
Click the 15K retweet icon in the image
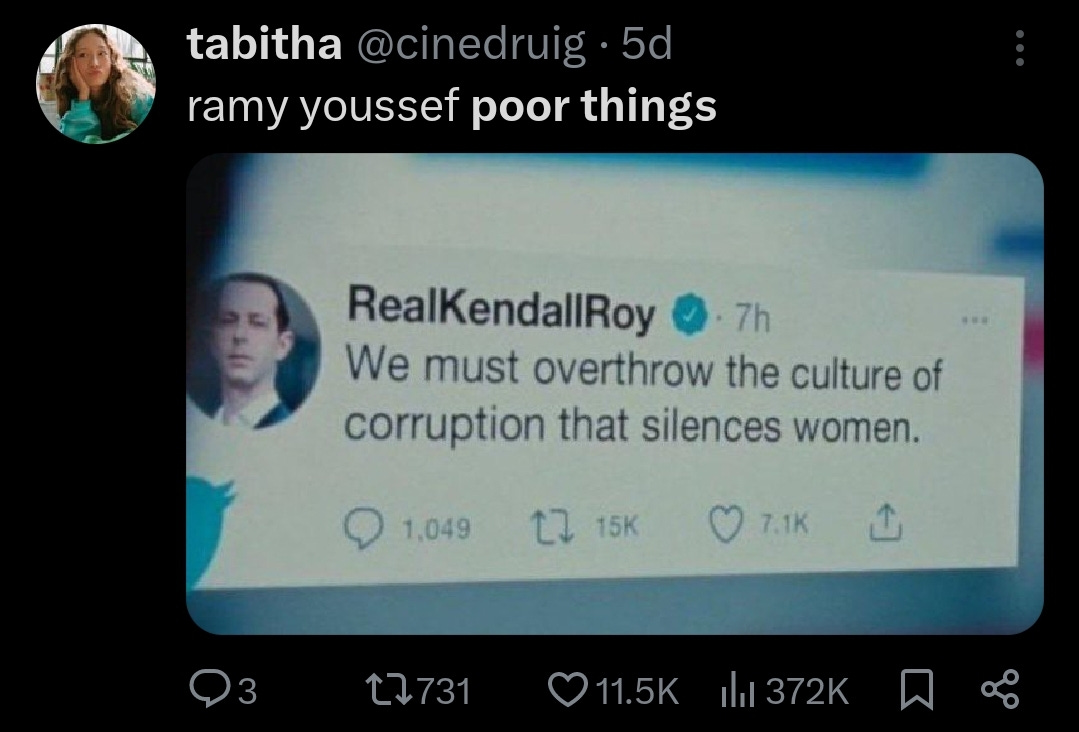(551, 526)
